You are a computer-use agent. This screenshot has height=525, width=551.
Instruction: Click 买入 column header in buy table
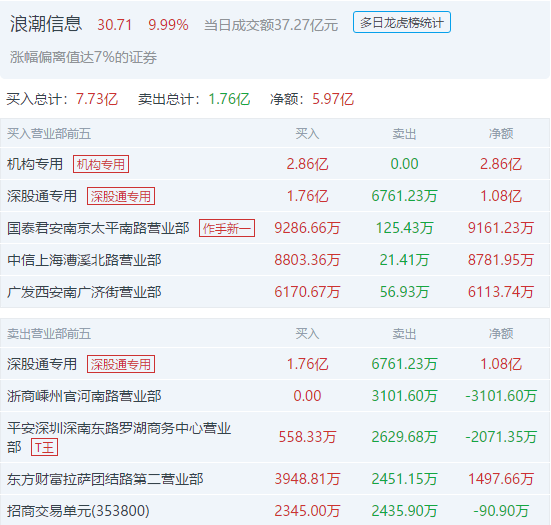[307, 134]
